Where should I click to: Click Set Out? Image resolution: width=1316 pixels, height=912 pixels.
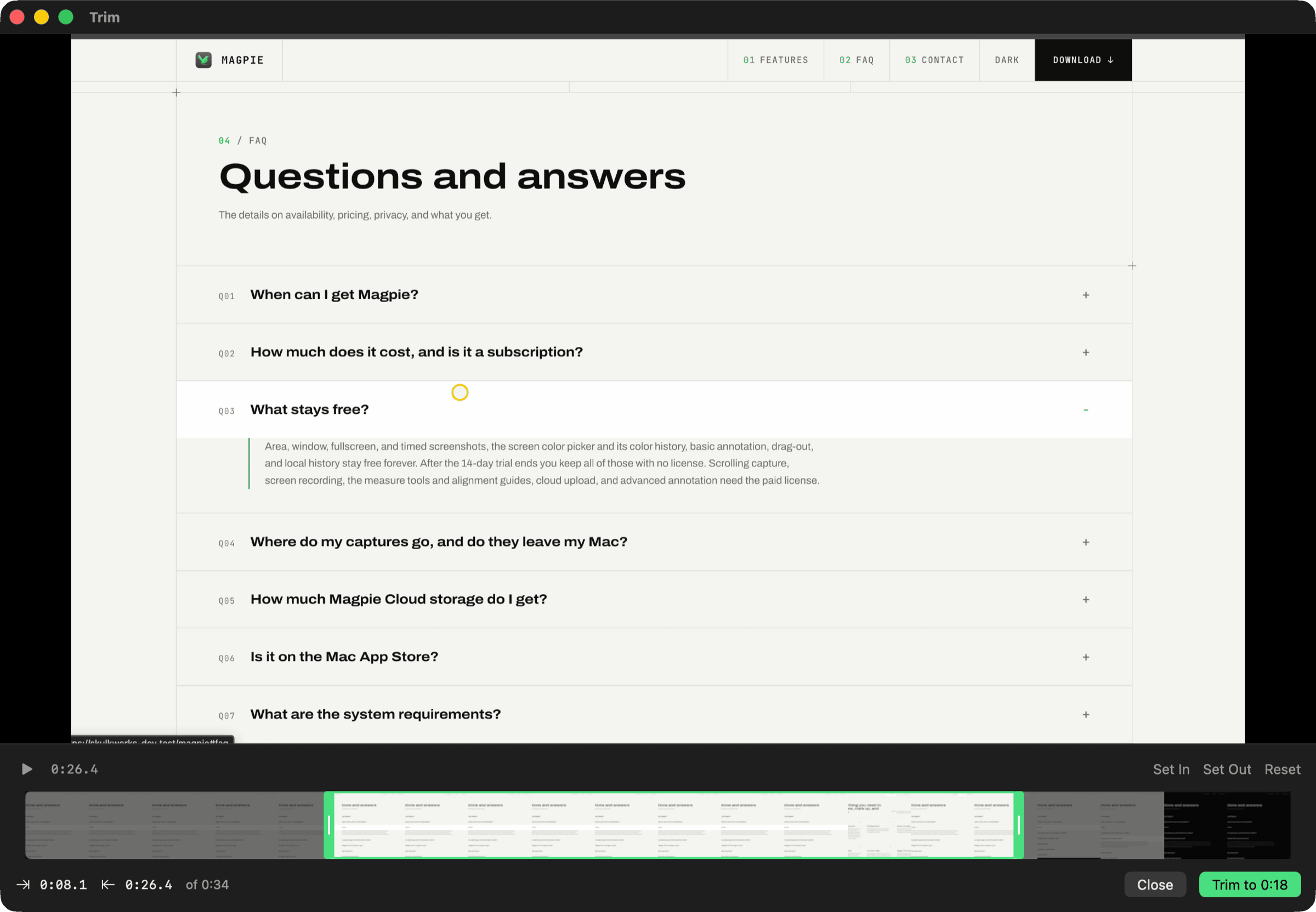point(1227,769)
